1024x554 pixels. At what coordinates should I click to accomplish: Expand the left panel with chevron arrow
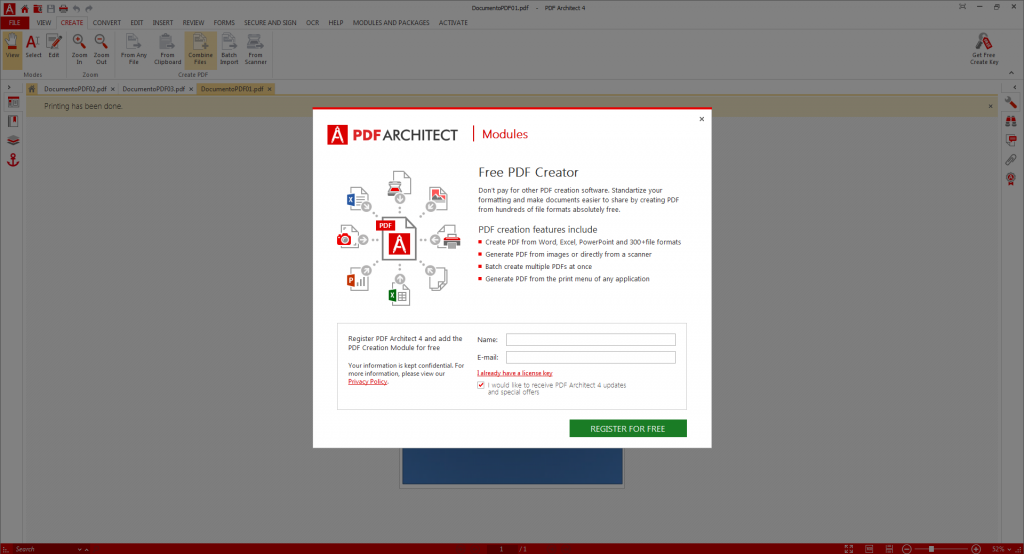pos(9,87)
